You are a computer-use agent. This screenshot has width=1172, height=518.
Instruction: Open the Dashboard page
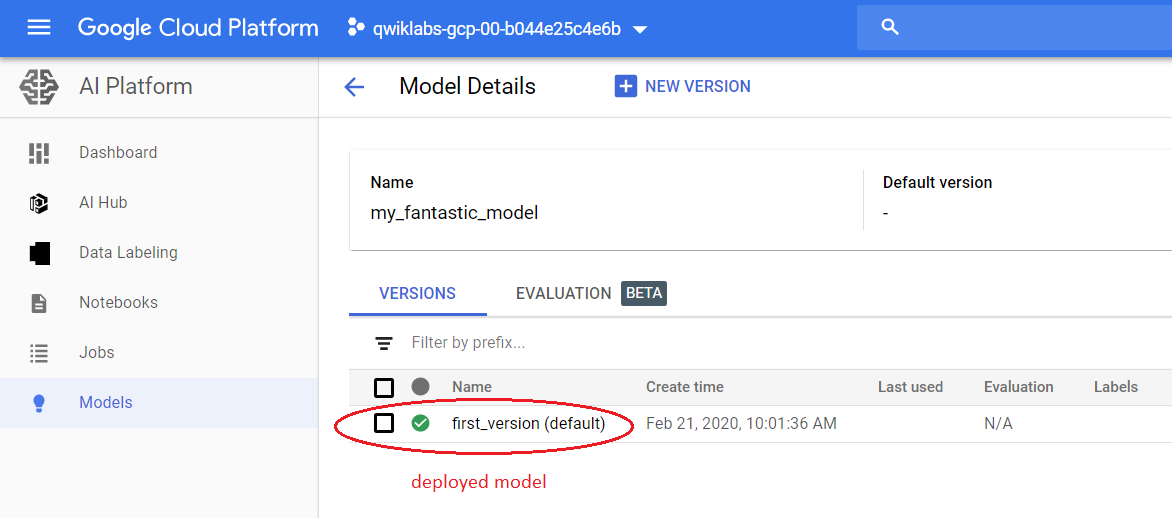point(118,152)
